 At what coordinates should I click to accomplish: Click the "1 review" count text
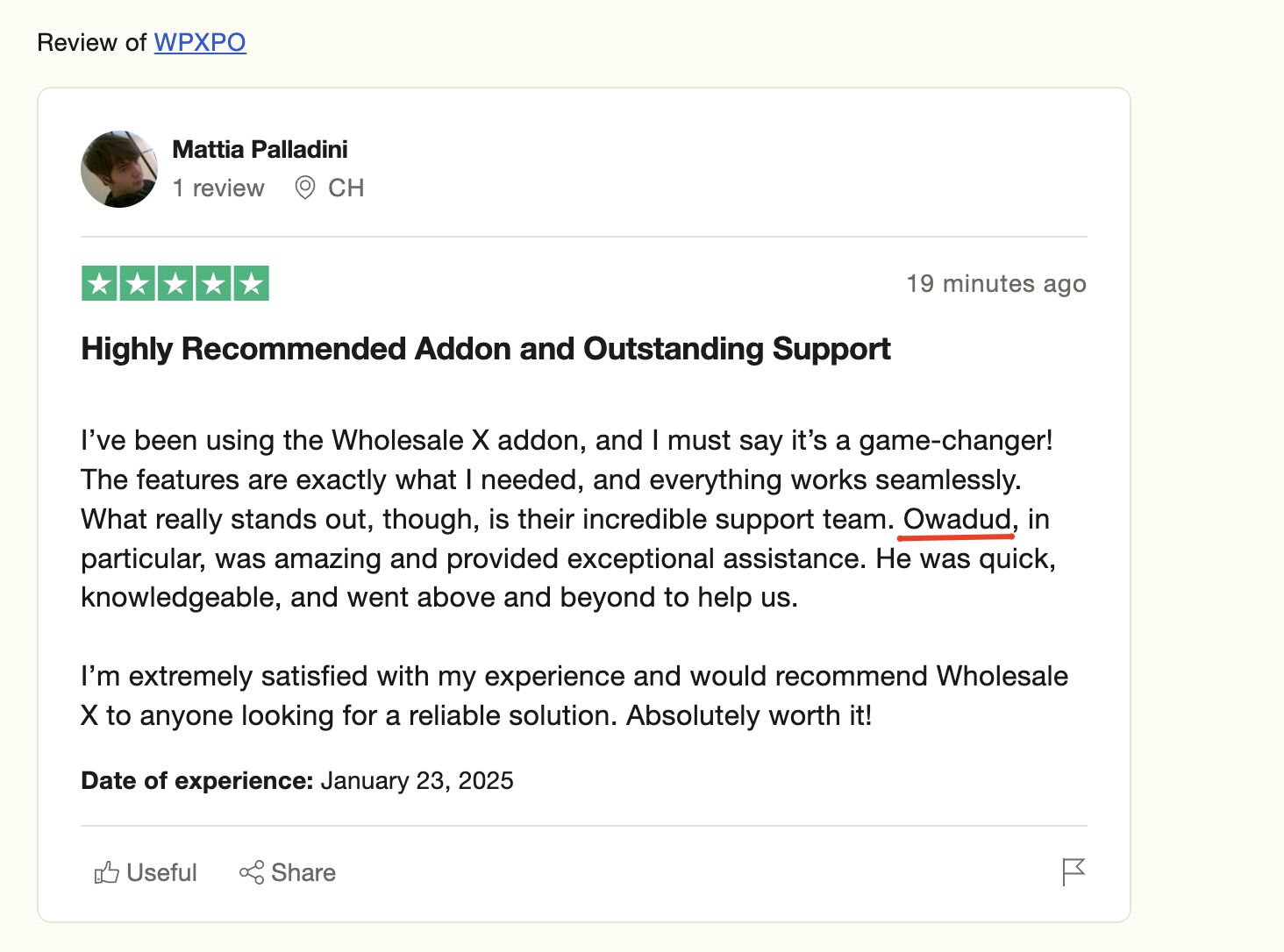(x=218, y=188)
